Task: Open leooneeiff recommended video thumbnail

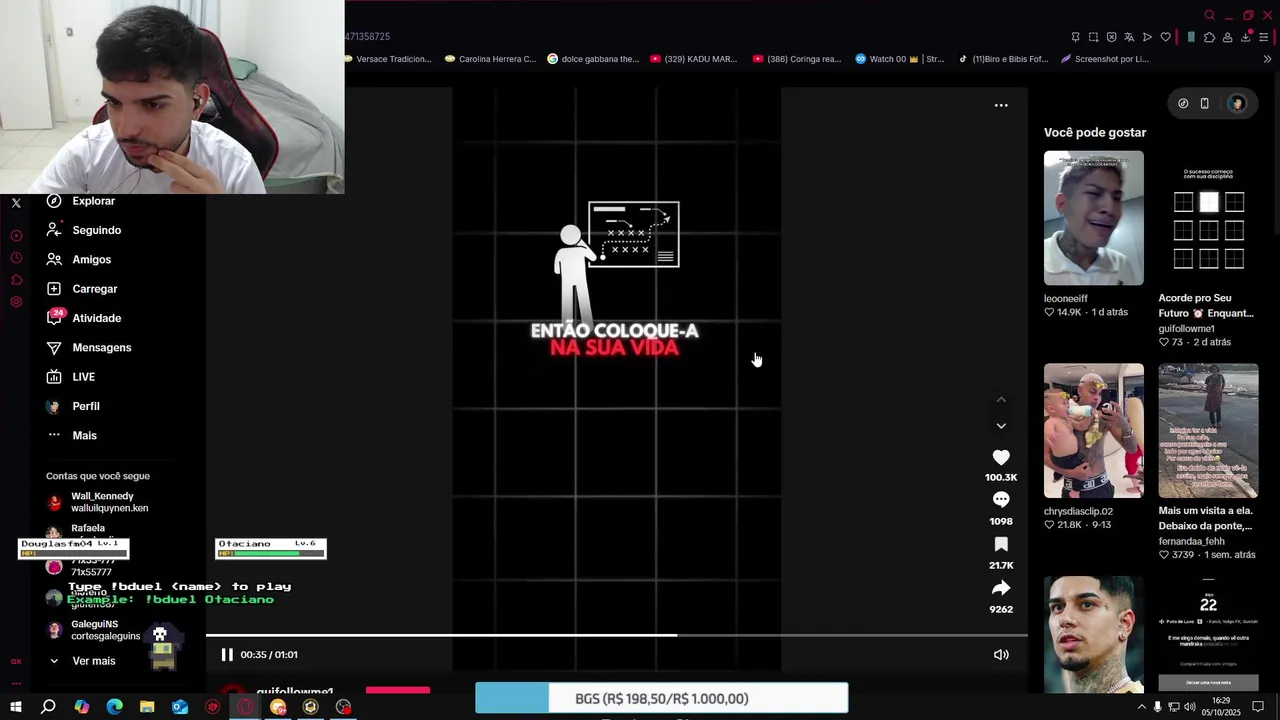Action: click(1094, 218)
